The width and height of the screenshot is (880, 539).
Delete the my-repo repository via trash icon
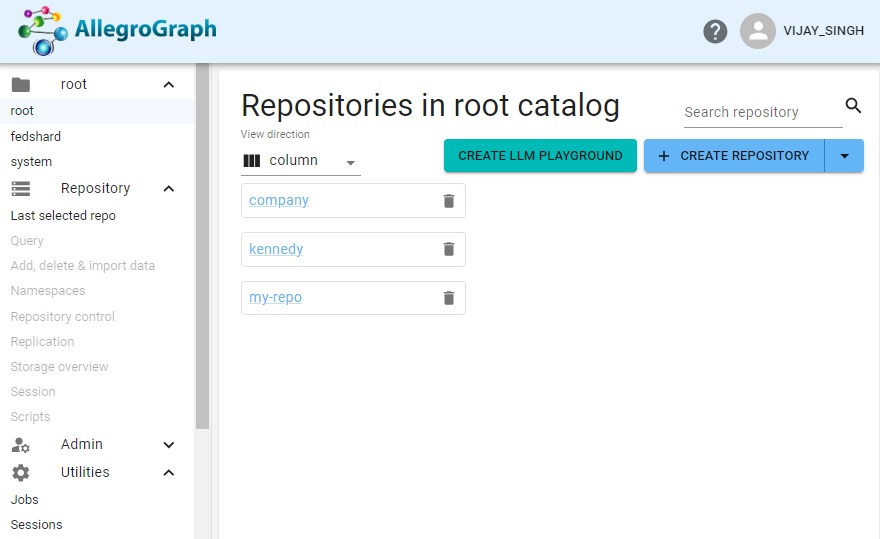point(449,298)
